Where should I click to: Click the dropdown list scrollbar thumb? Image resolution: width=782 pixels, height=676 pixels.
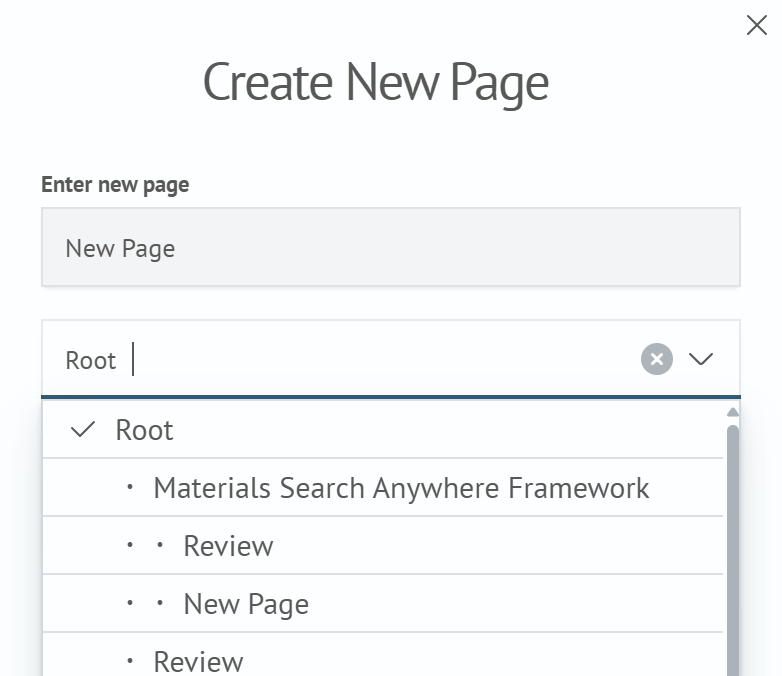[x=733, y=549]
